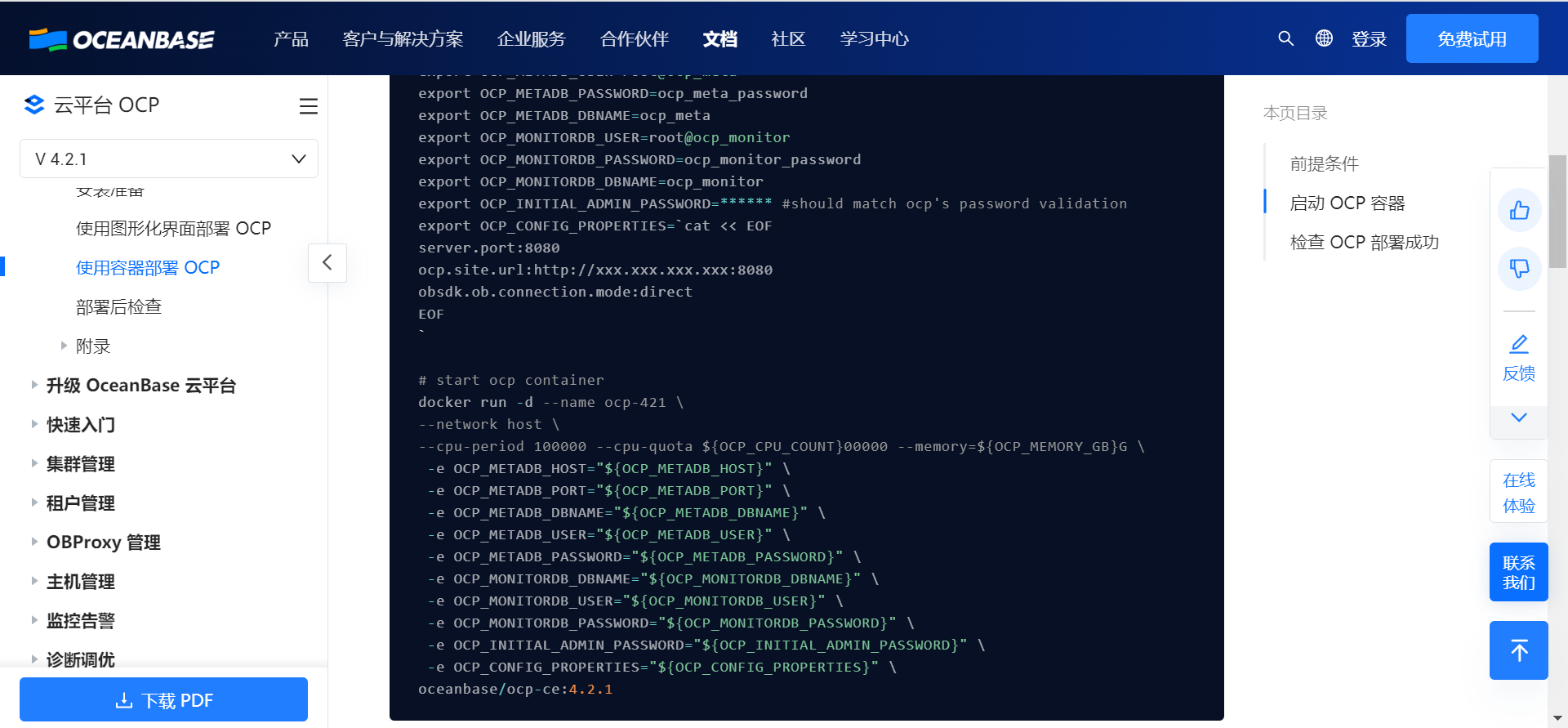Viewport: 1568px width, 728px height.
Task: Expand the 附录 tree item
Action: coord(64,346)
